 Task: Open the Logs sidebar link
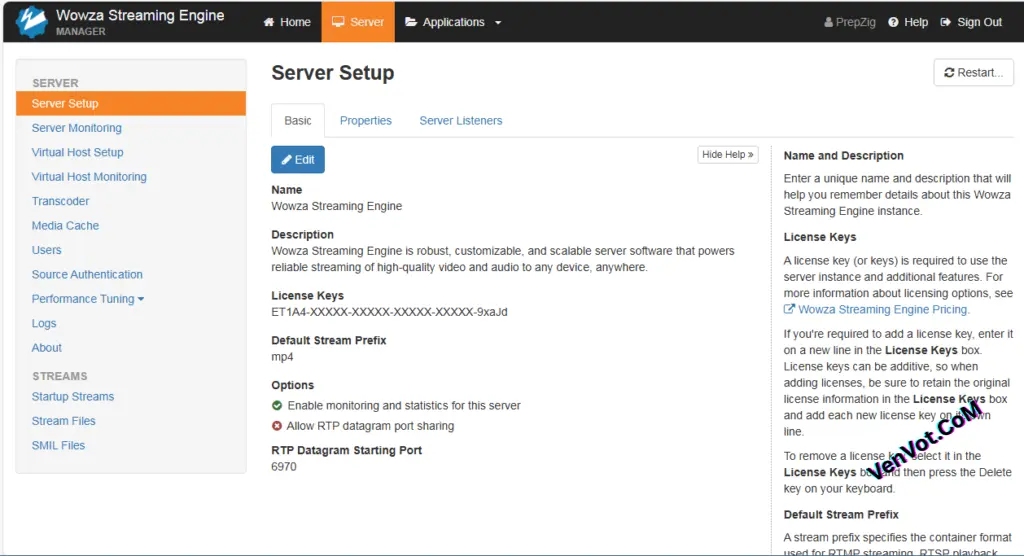[x=44, y=323]
